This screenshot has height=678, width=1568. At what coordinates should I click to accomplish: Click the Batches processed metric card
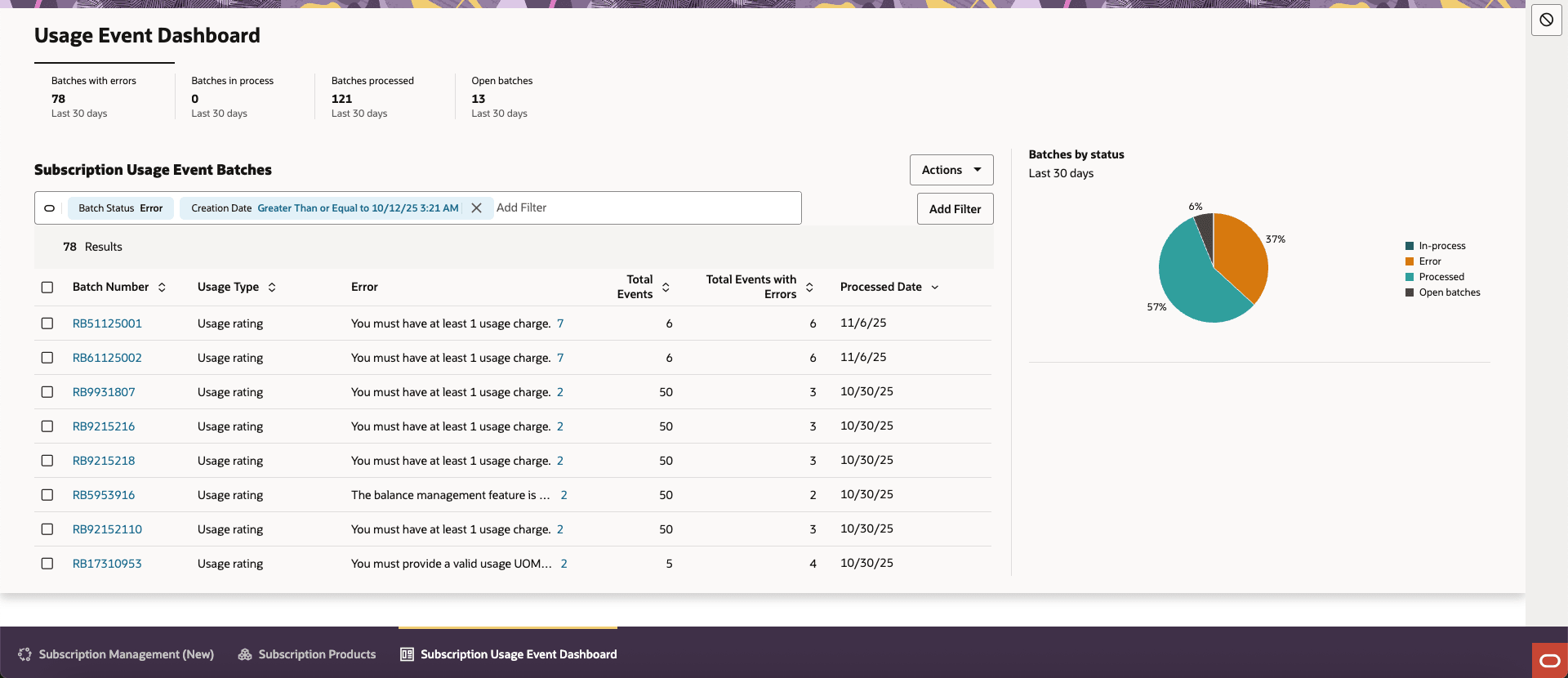coord(385,96)
